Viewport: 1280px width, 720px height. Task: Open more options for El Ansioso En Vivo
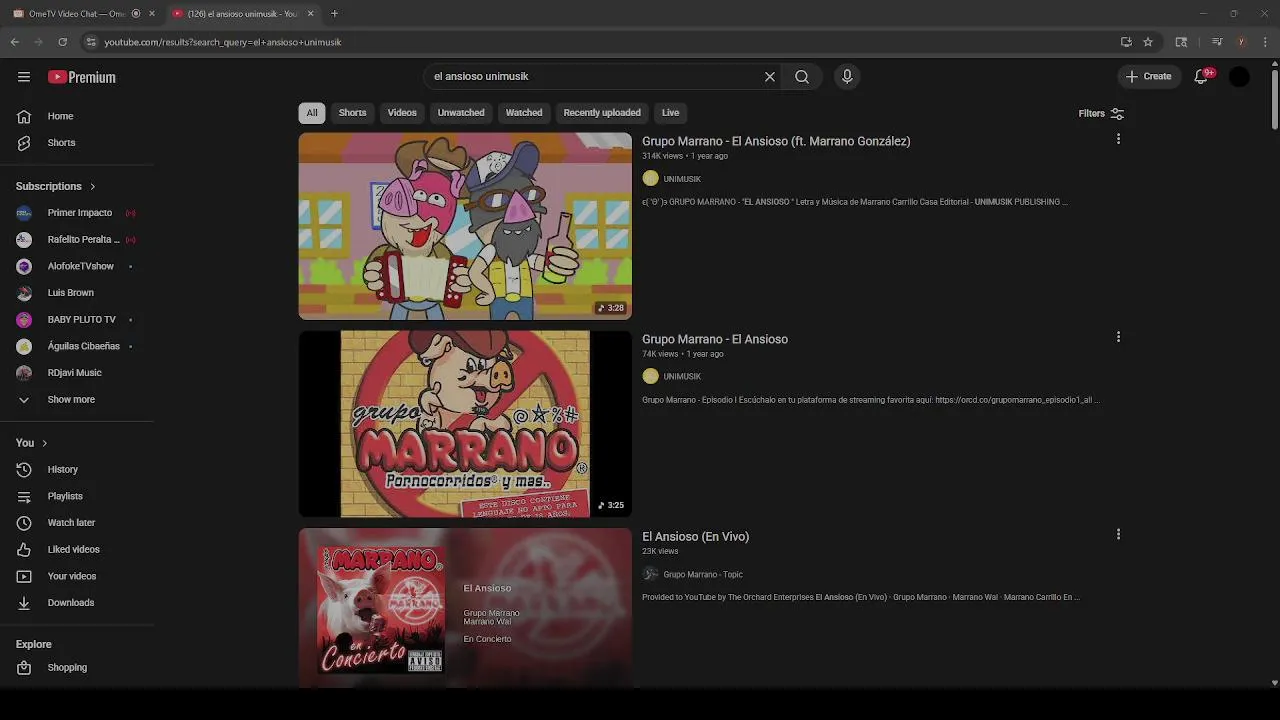click(x=1118, y=534)
